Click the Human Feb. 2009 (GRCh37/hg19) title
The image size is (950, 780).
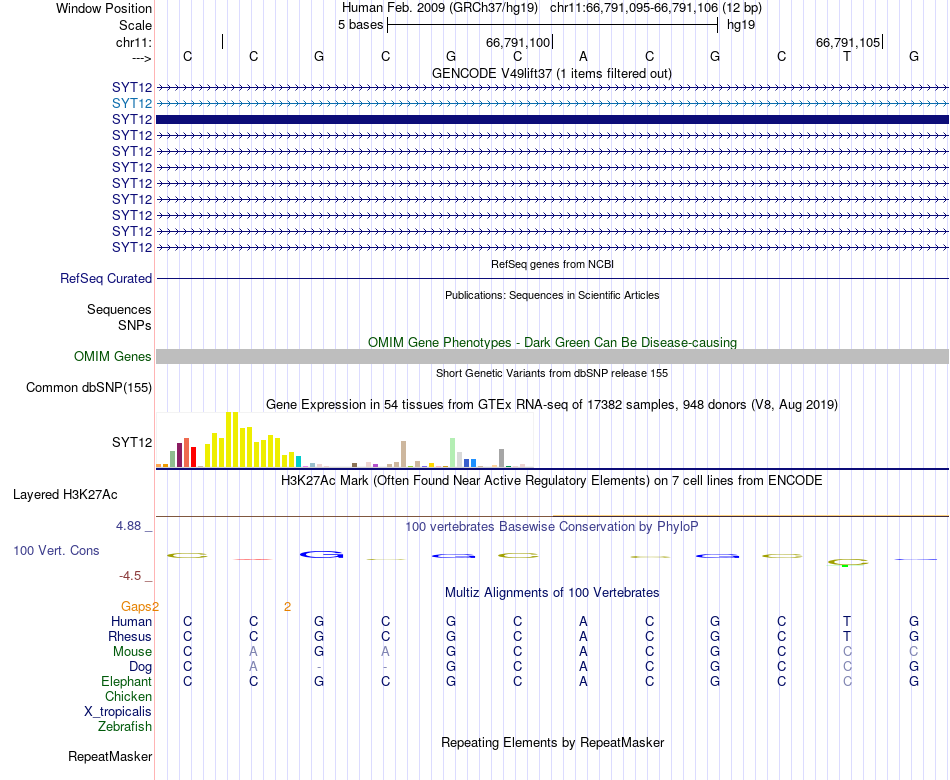coord(440,8)
